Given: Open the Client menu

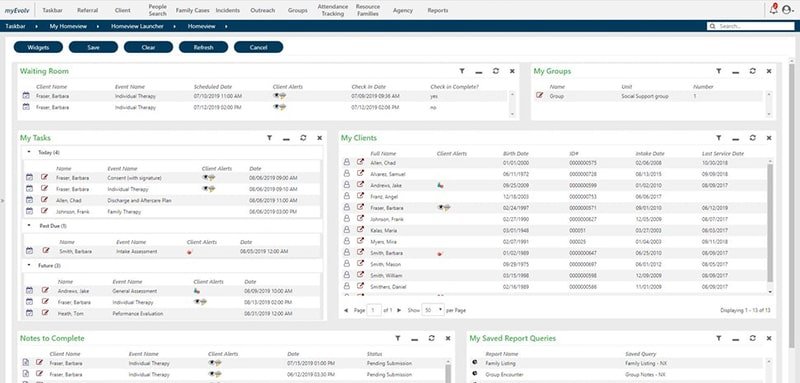Looking at the screenshot, I should [x=123, y=10].
